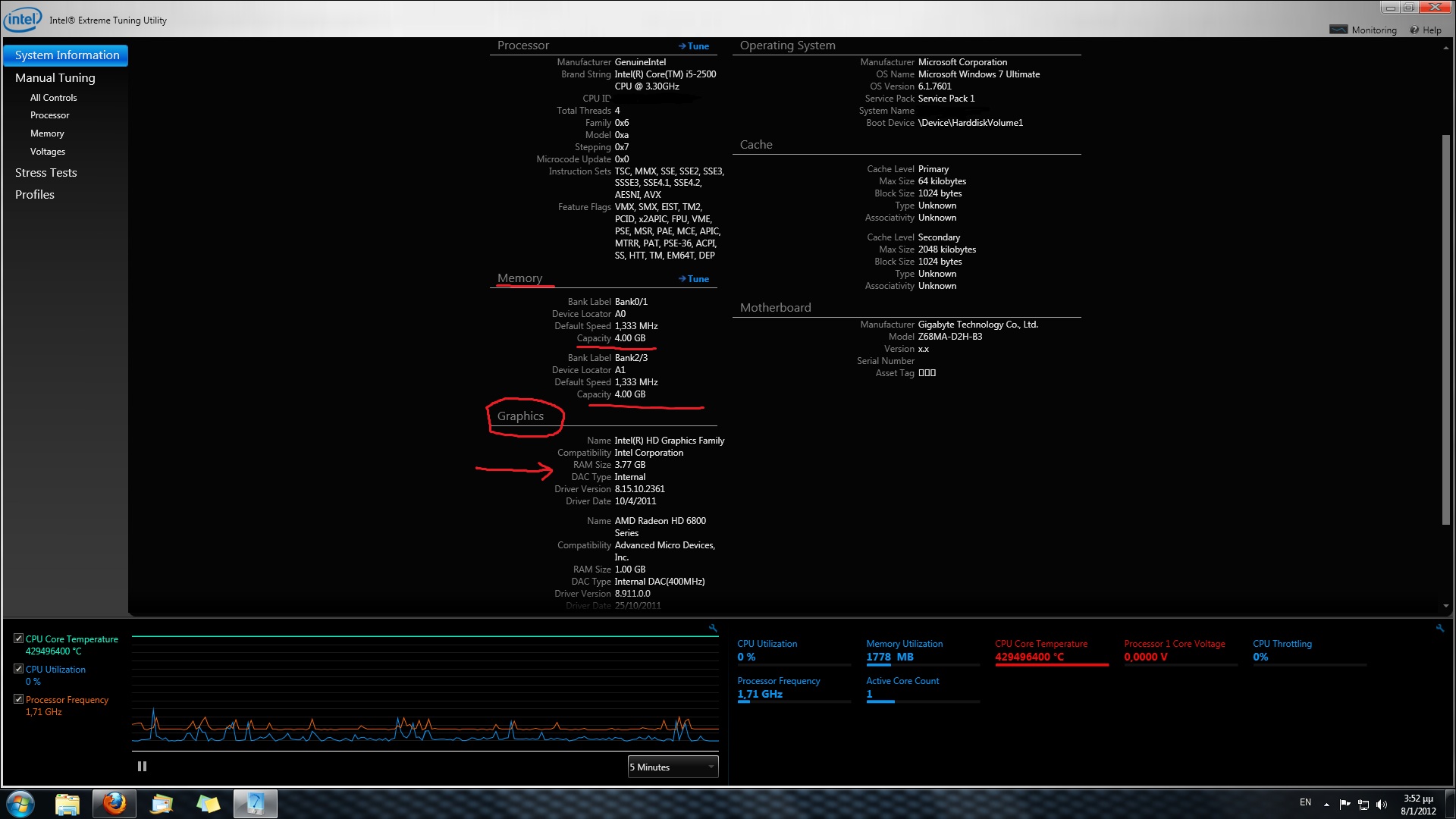Click the AMD Radeon HD 6800 name
Image resolution: width=1456 pixels, height=819 pixels.
click(x=660, y=527)
